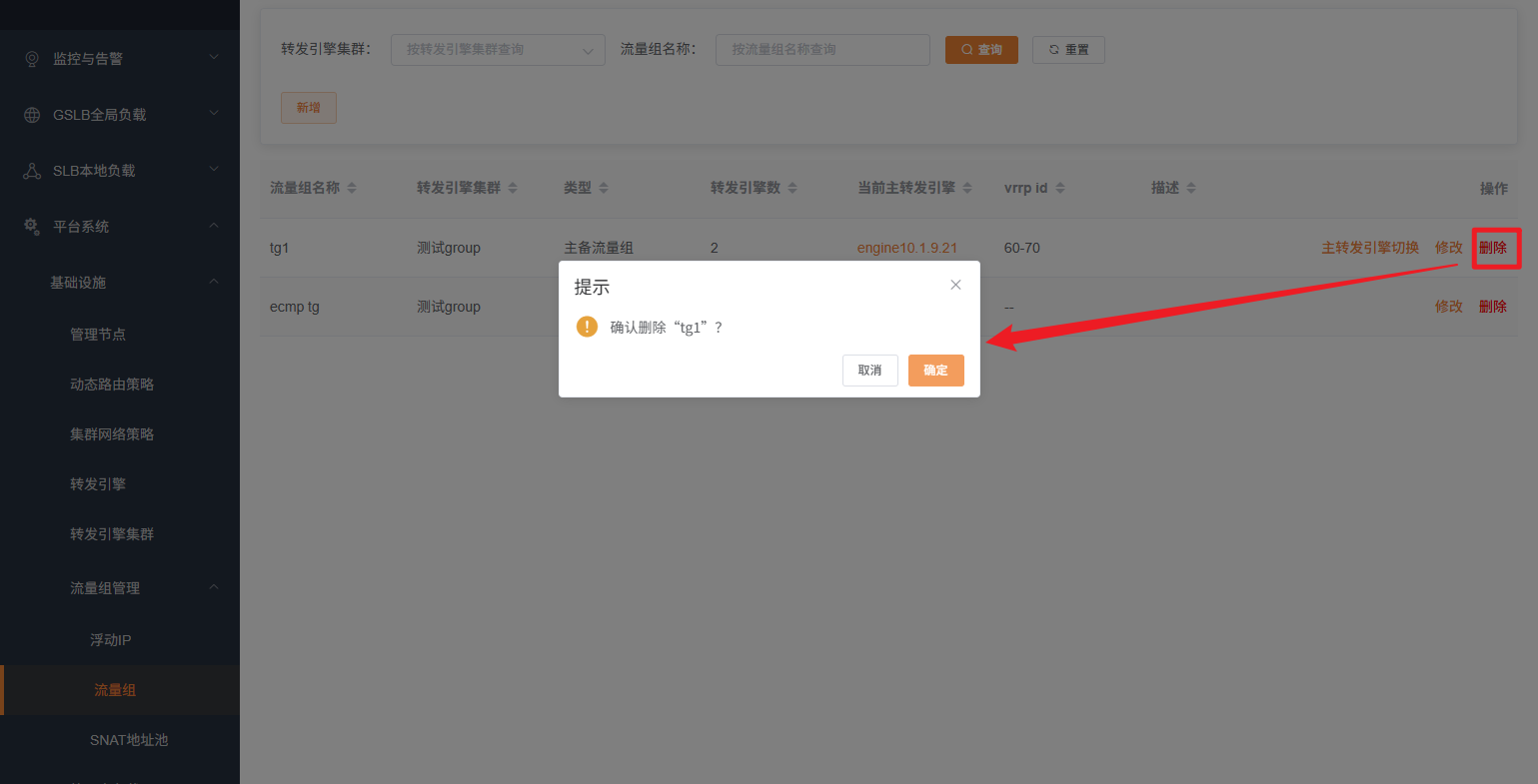Collapse the 流量组管理 submenu

point(214,588)
